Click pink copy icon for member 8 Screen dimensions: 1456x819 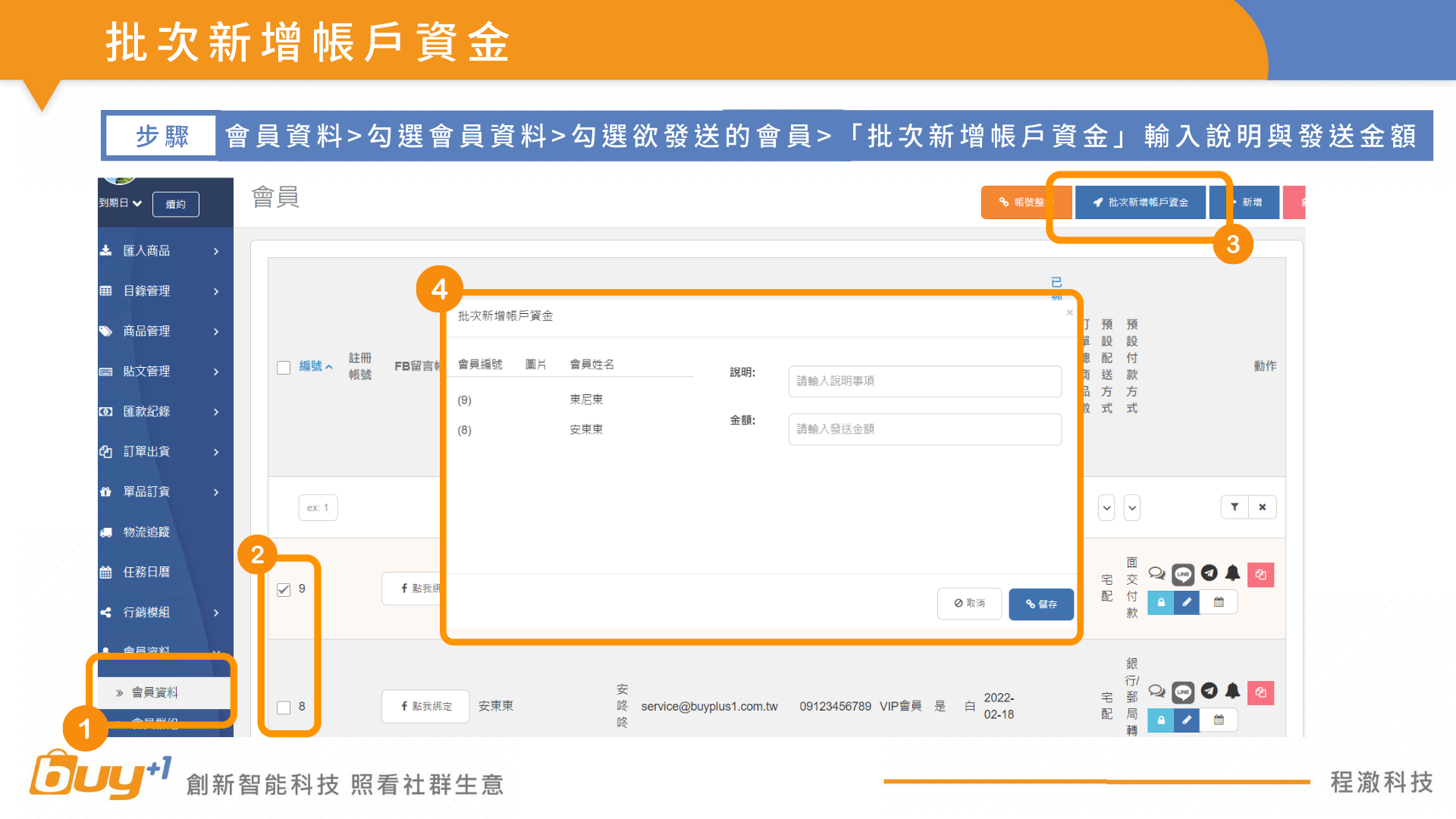click(x=1260, y=692)
